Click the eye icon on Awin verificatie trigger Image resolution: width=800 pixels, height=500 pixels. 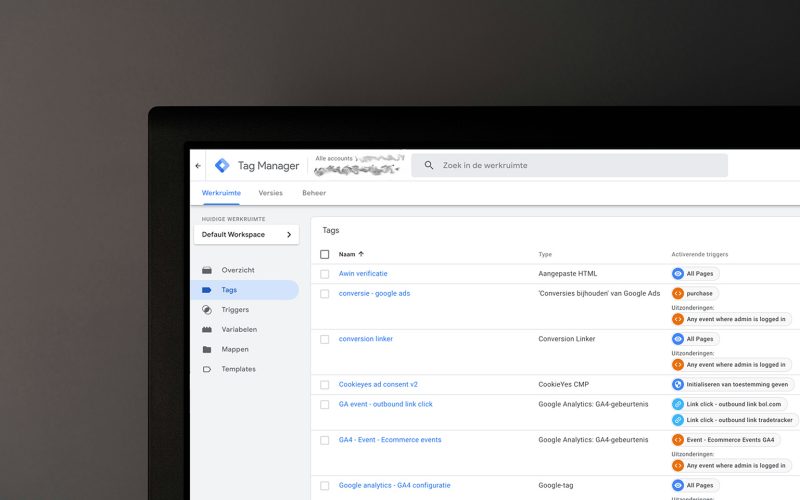678,273
